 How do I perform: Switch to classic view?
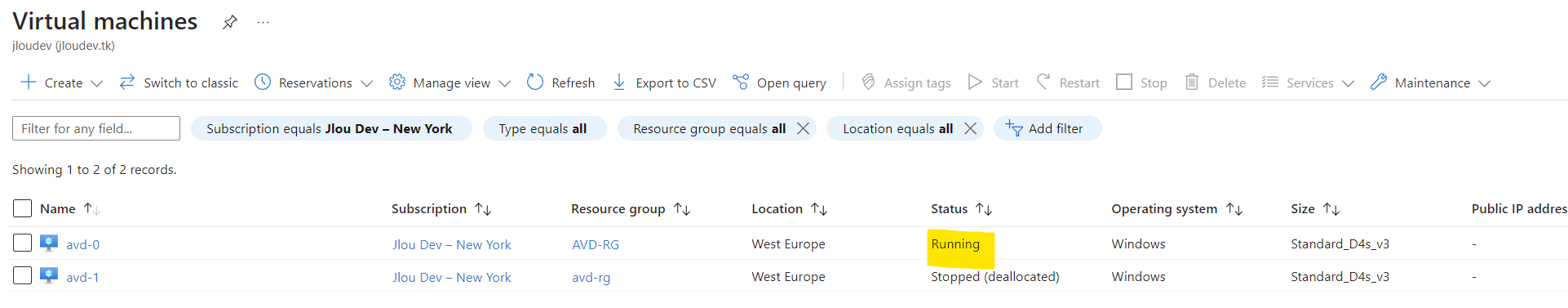pyautogui.click(x=179, y=83)
